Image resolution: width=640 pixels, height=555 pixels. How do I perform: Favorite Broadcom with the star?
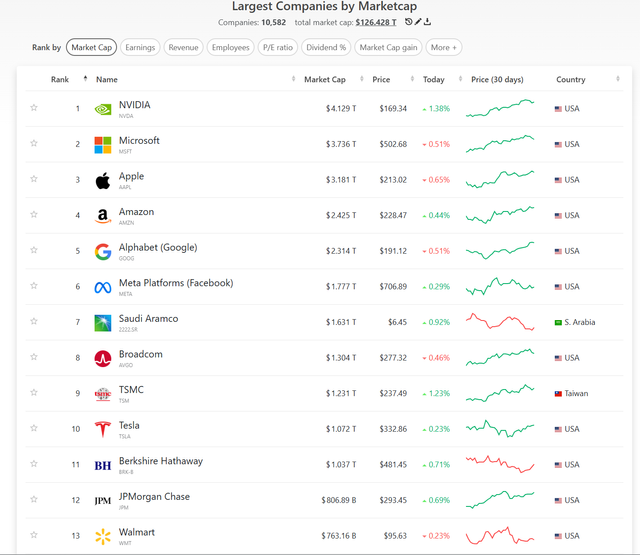(34, 356)
